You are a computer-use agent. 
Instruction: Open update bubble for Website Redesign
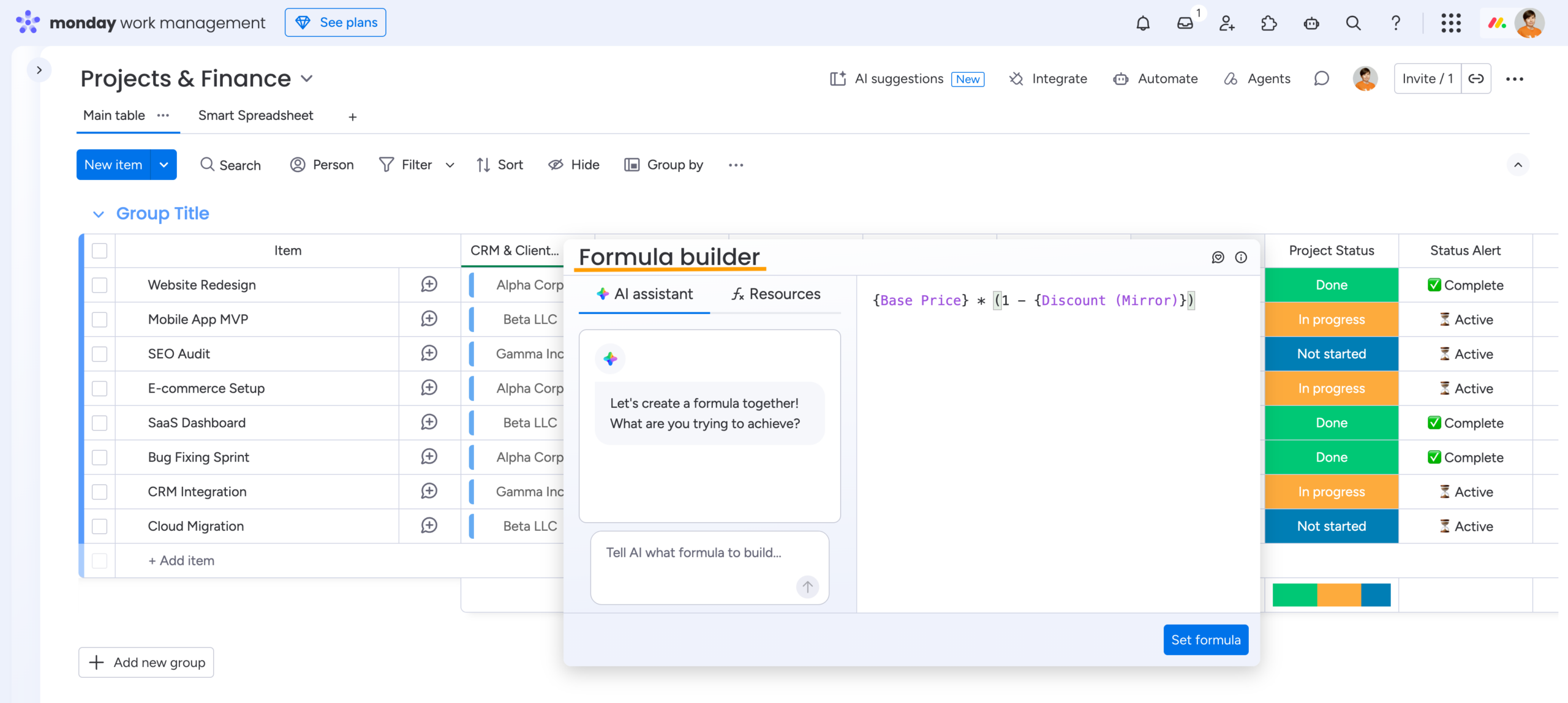429,284
